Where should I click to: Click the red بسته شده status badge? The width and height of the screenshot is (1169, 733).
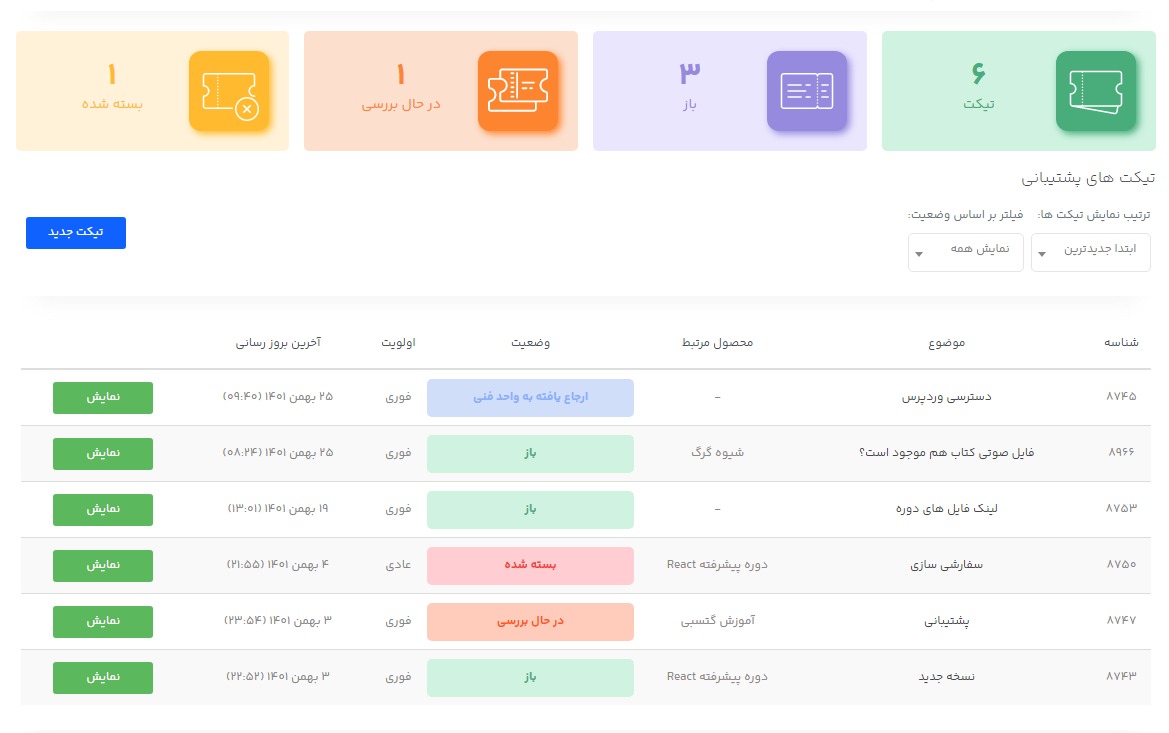(530, 565)
